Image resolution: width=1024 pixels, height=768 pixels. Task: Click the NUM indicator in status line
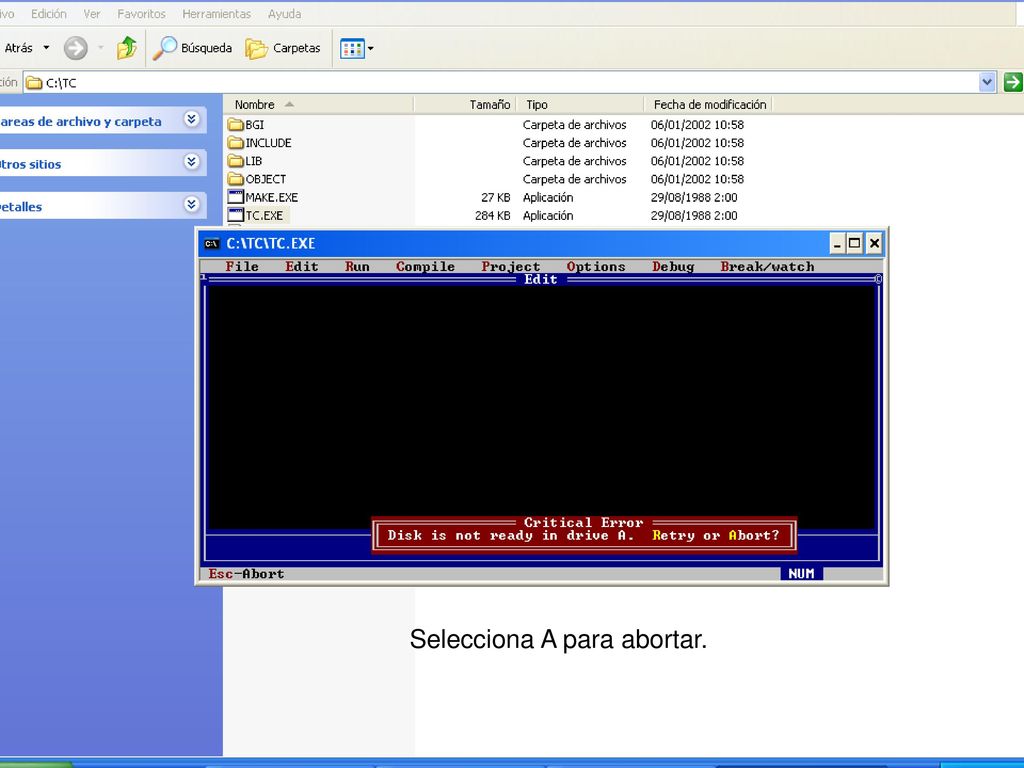tap(801, 573)
